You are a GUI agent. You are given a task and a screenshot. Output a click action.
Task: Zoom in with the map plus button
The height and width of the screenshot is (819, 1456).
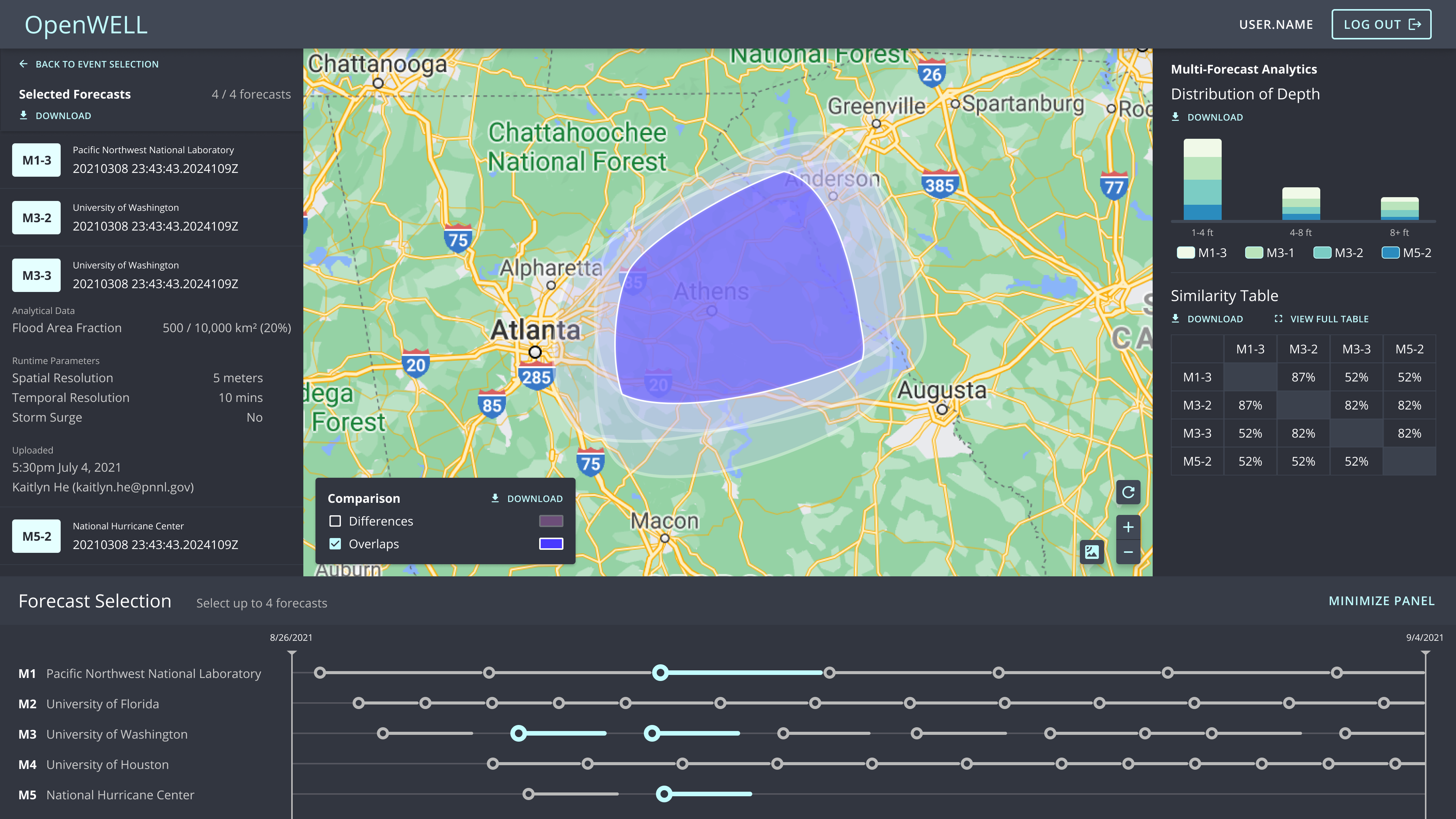coord(1128,527)
